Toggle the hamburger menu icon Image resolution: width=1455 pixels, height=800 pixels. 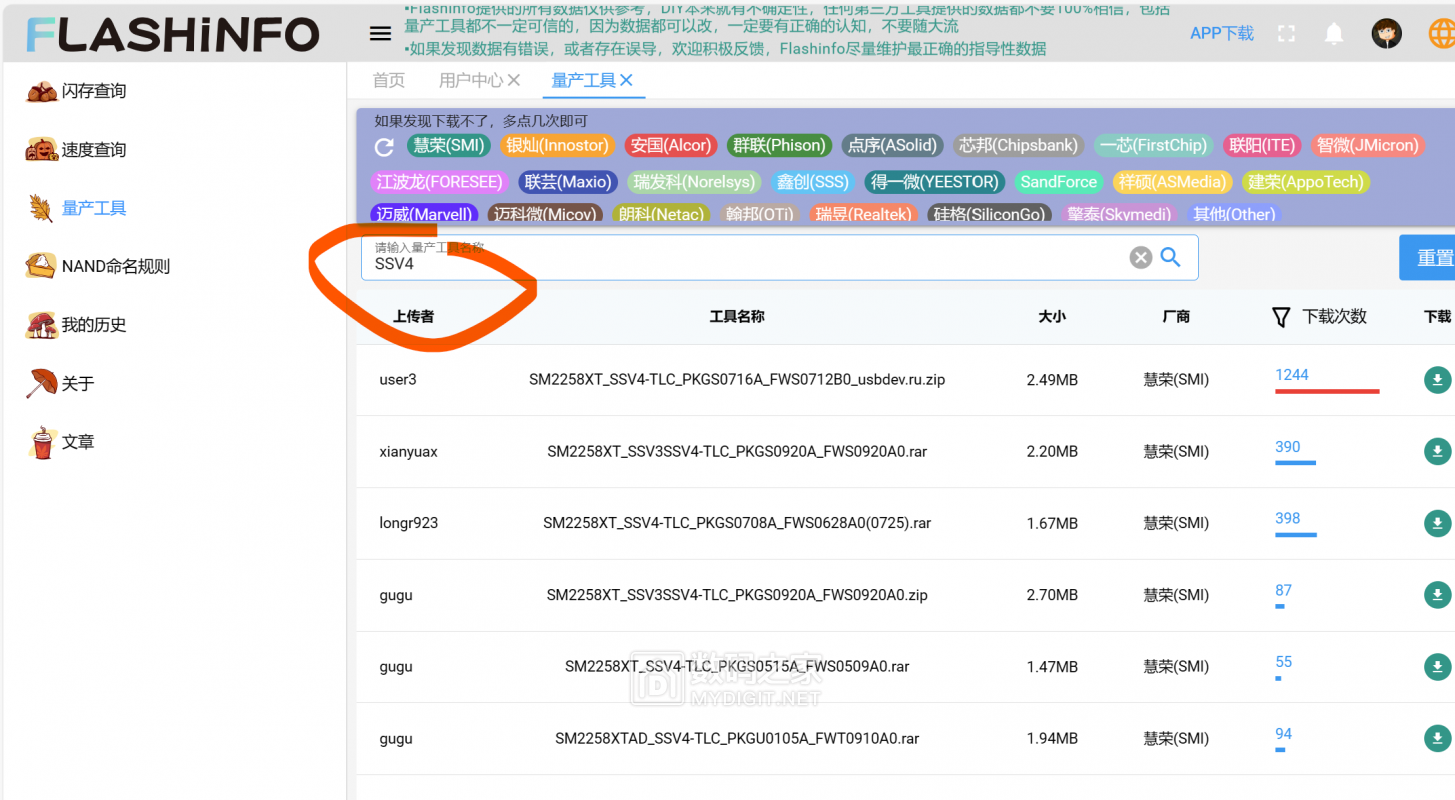(380, 34)
